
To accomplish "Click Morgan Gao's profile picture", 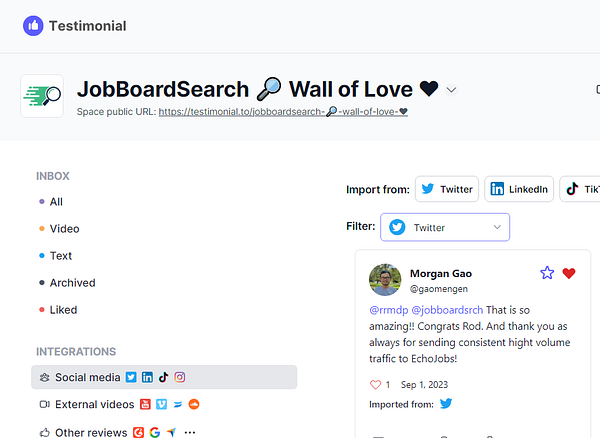I will pyautogui.click(x=385, y=280).
